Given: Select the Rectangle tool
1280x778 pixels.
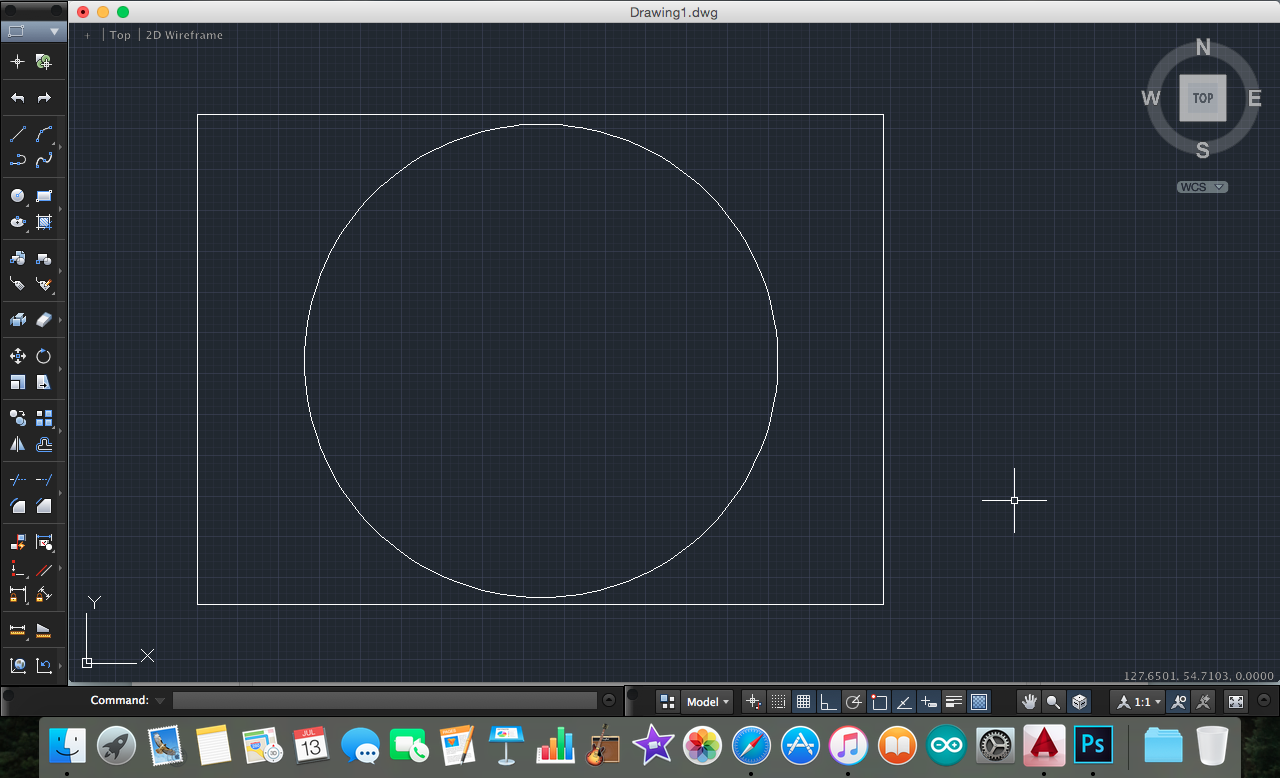Looking at the screenshot, I should click(44, 196).
